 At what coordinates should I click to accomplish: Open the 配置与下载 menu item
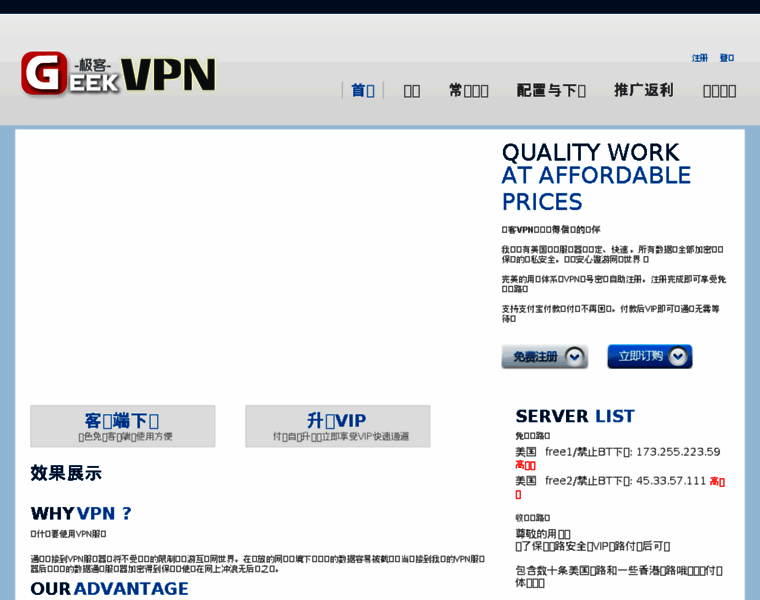(x=551, y=90)
